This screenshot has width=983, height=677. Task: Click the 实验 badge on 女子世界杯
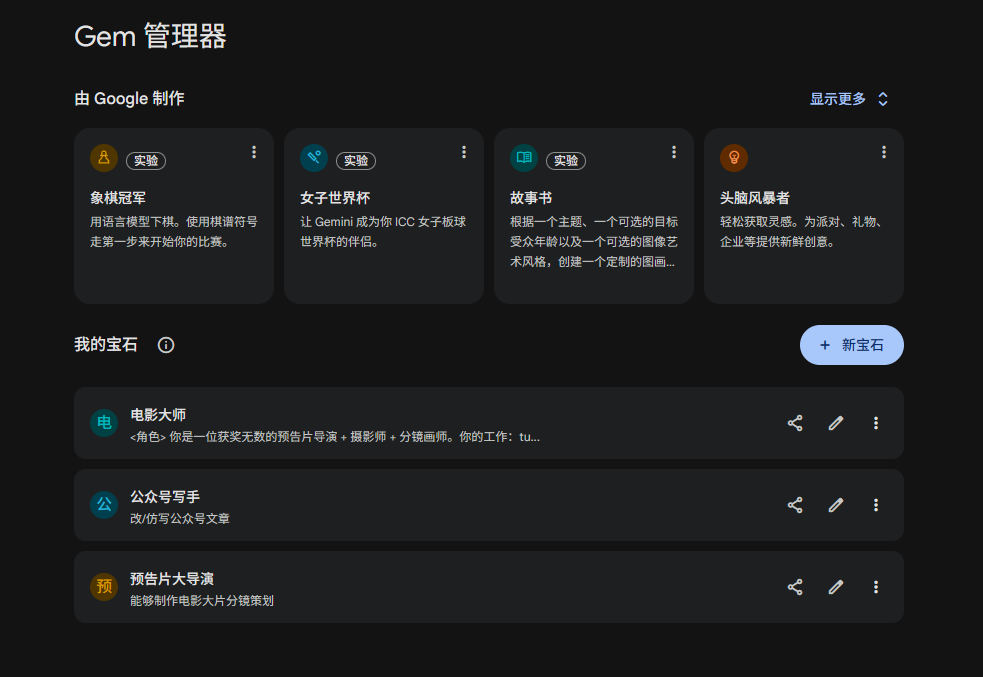pyautogui.click(x=356, y=159)
